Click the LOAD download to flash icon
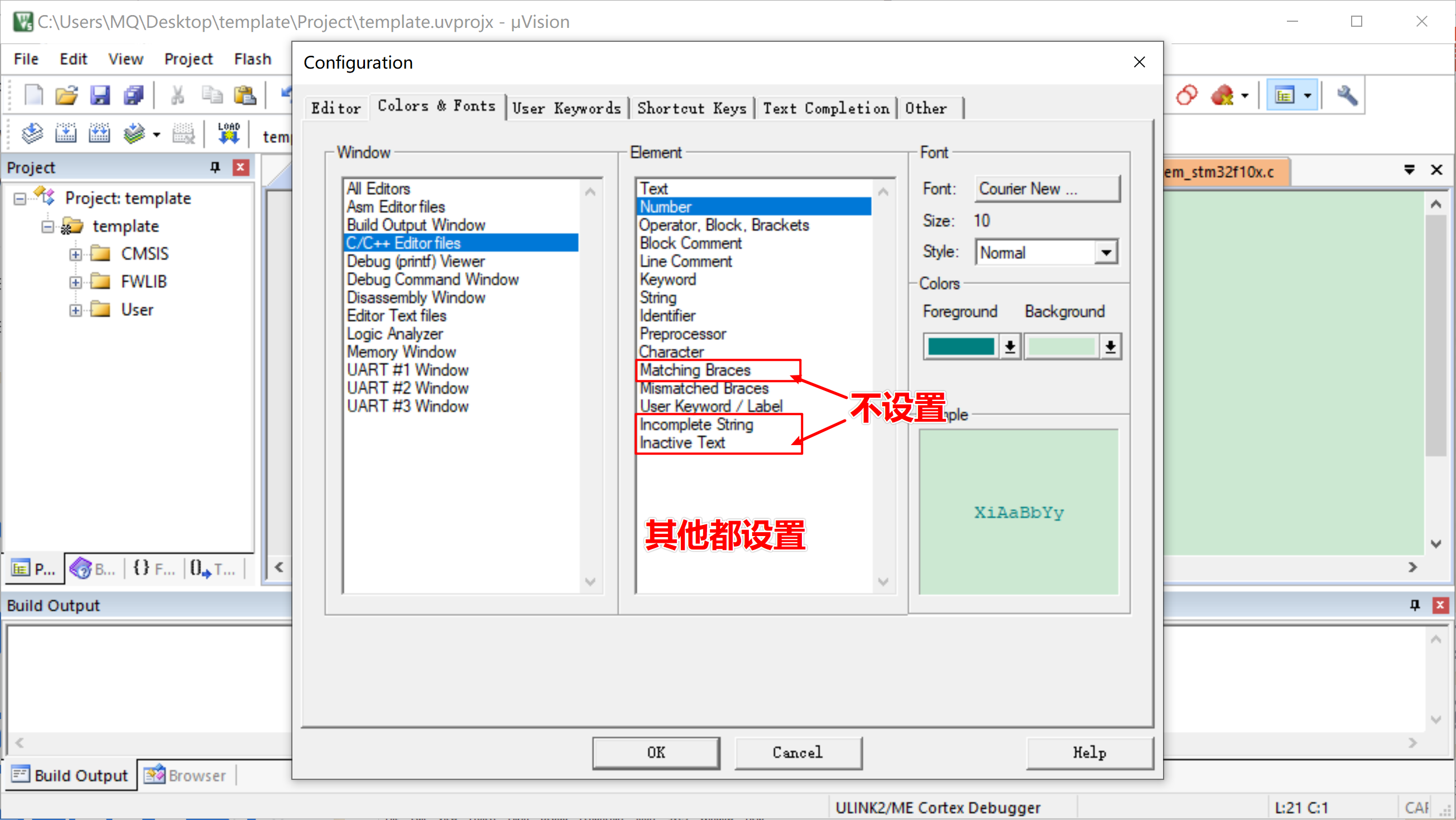1456x820 pixels. point(228,134)
